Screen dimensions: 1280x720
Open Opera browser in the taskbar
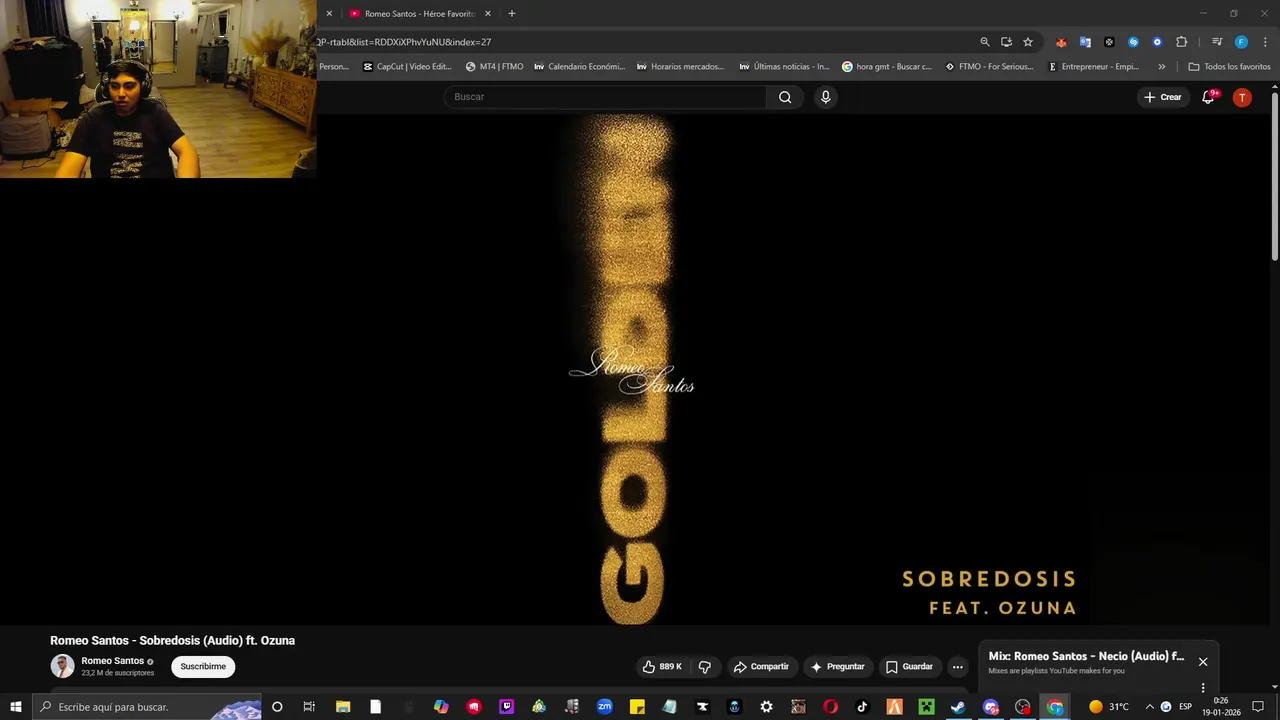[830, 707]
